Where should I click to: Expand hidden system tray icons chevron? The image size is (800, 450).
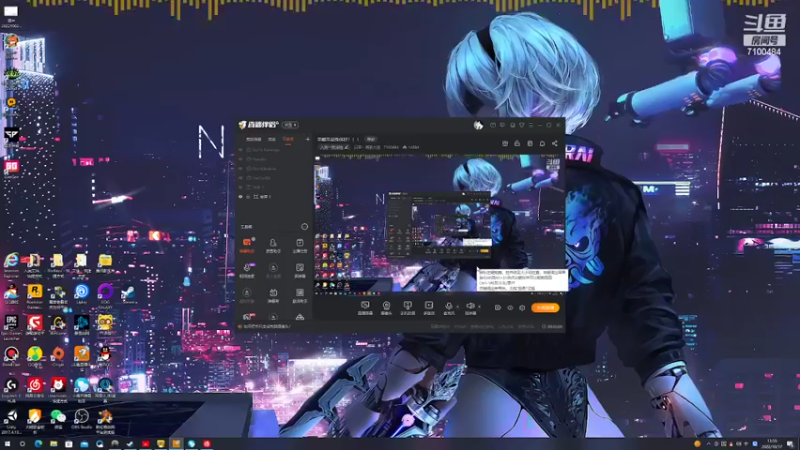click(x=708, y=444)
